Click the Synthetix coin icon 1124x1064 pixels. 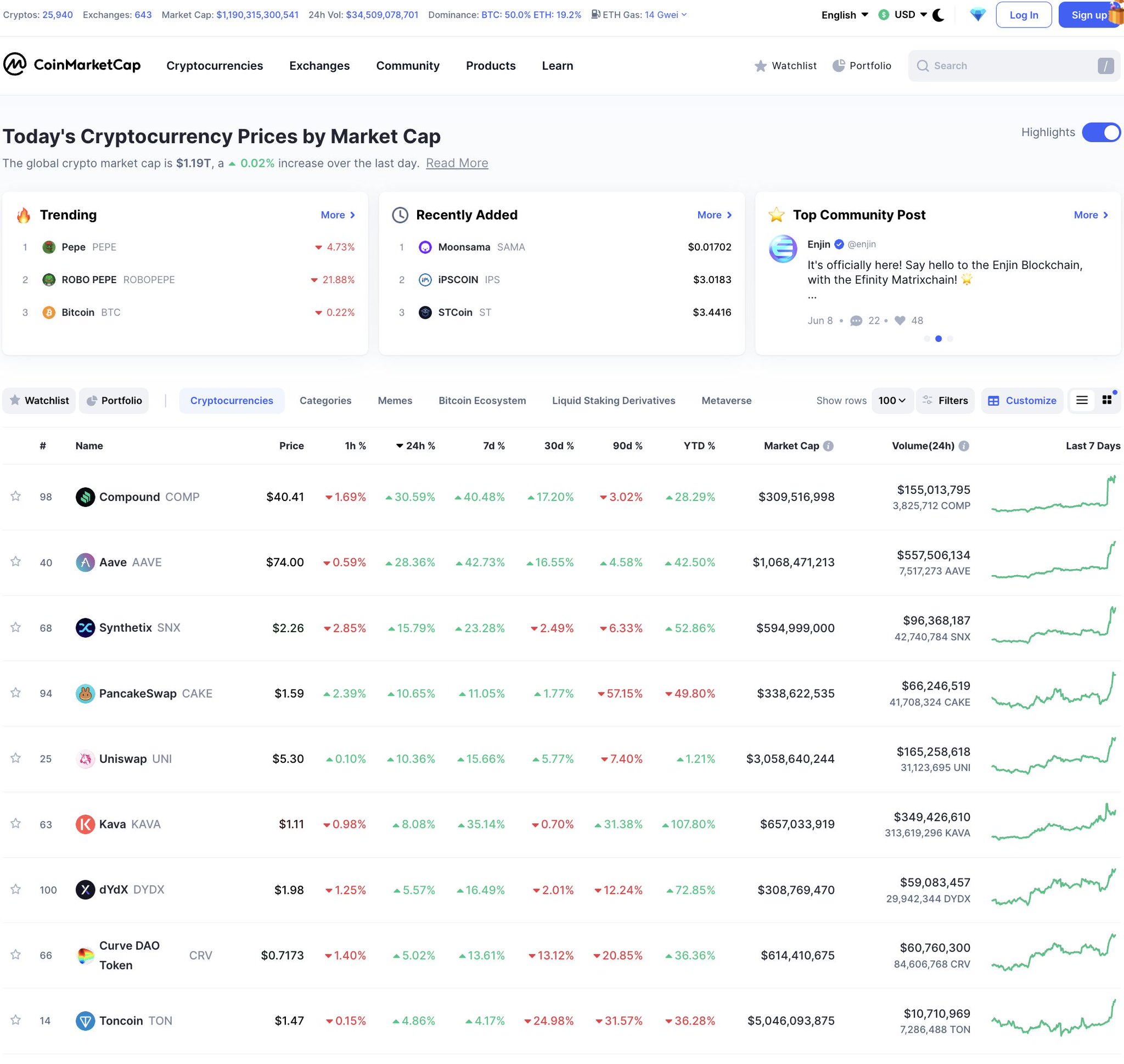[x=85, y=628]
